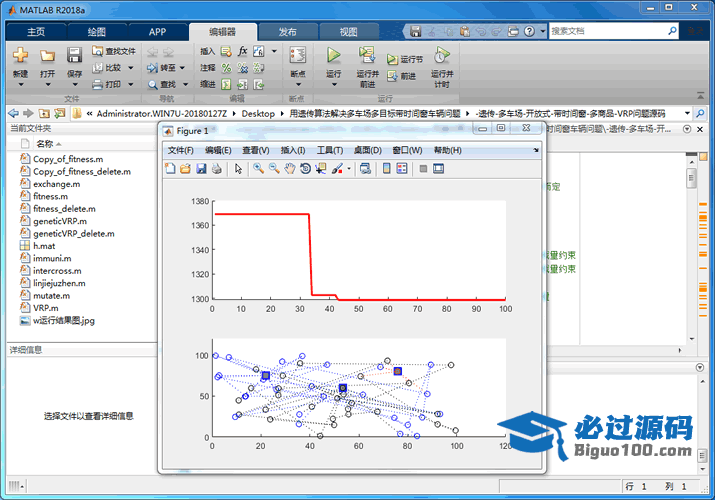Open the New (新建) dropdown arrow

[21, 85]
